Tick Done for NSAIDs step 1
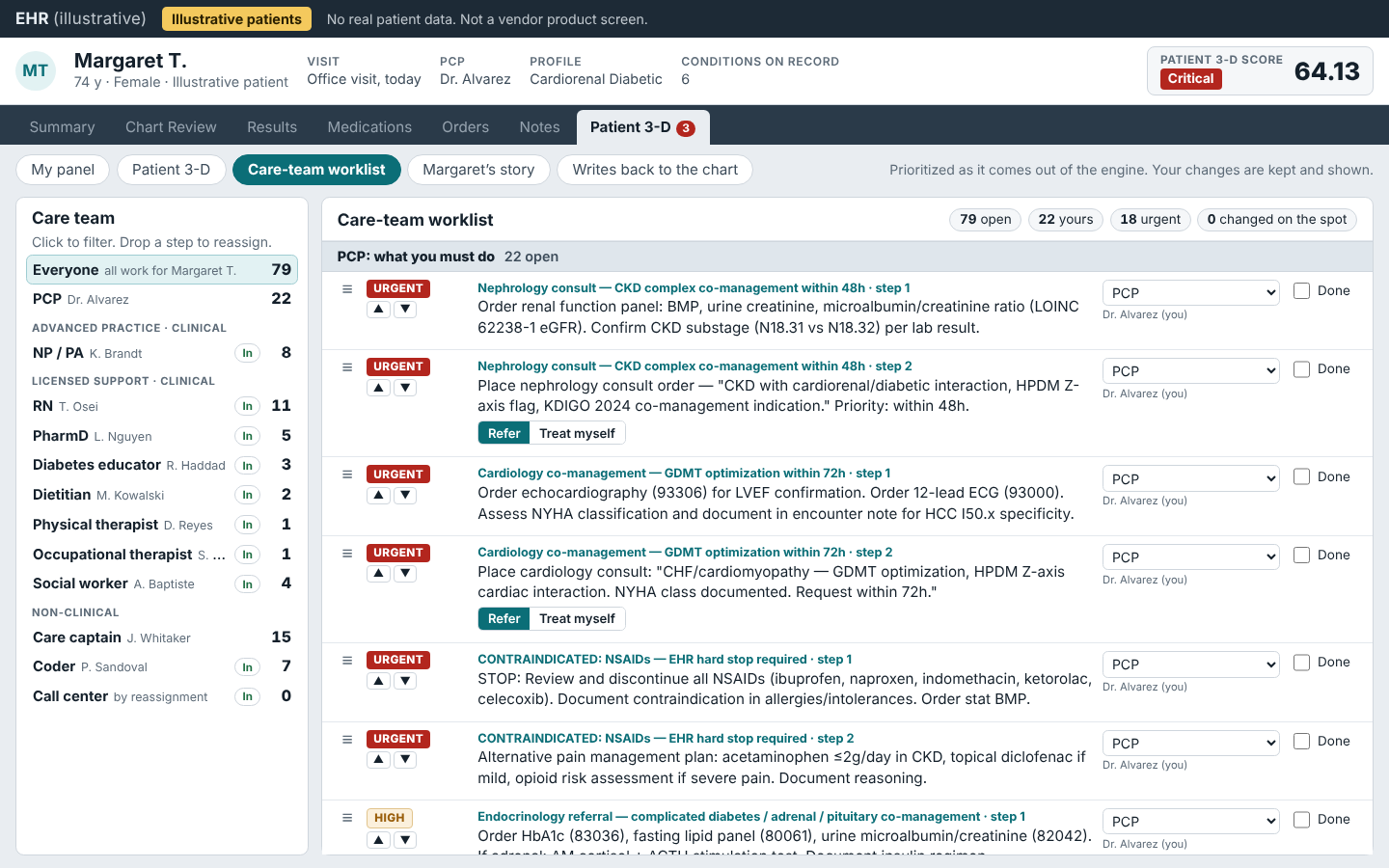This screenshot has height=868, width=1389. point(1301,662)
